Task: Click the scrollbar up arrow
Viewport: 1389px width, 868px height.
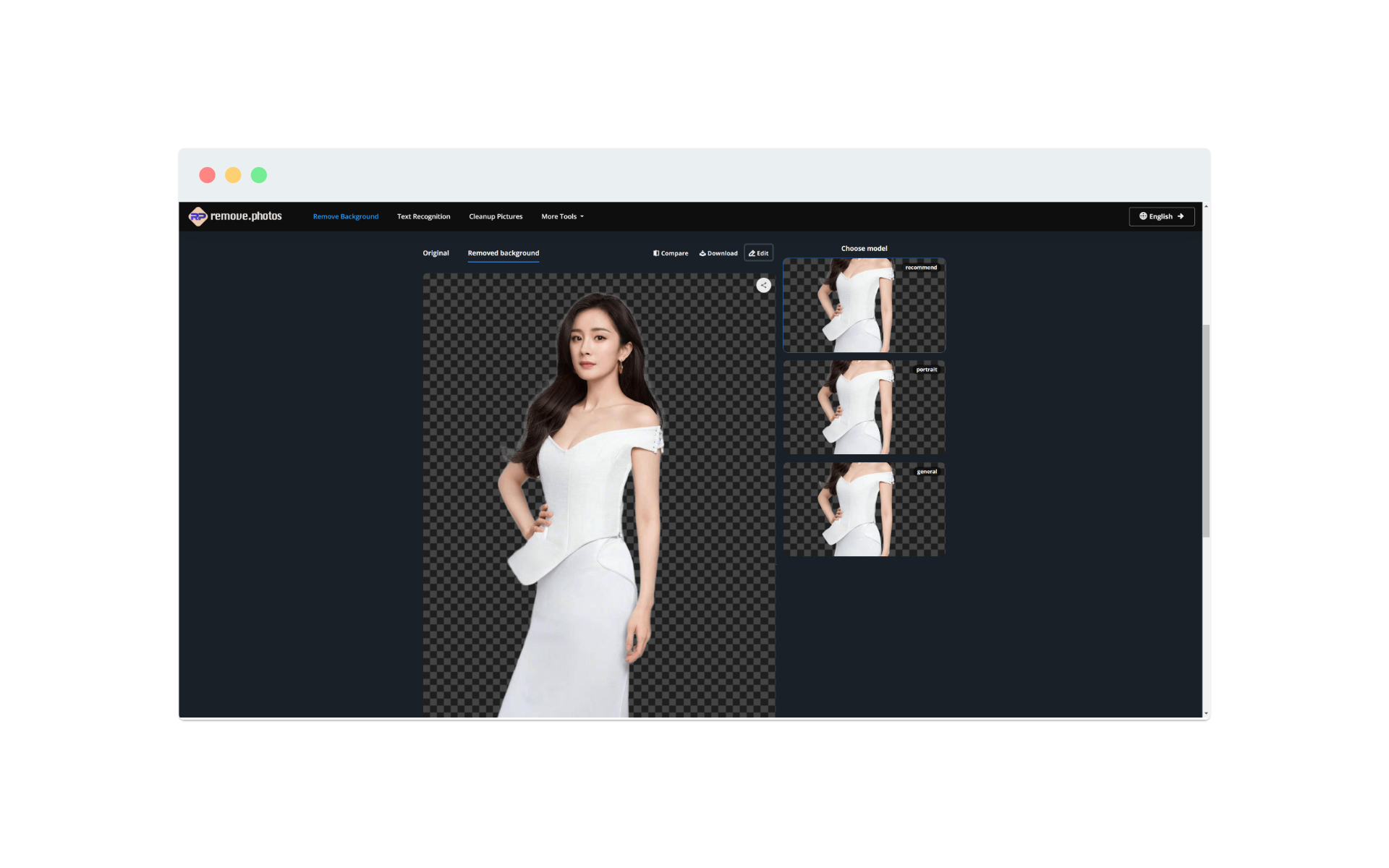Action: (x=1206, y=207)
